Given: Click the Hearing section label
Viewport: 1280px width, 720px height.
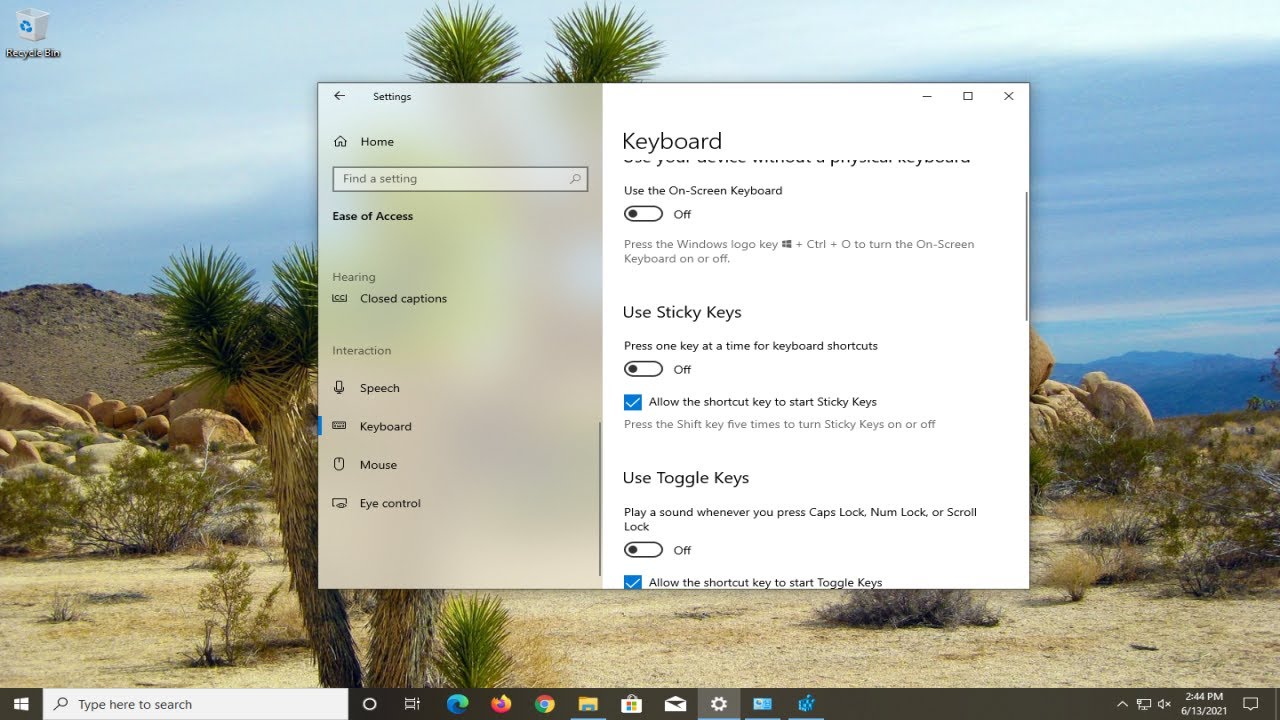Looking at the screenshot, I should coord(354,277).
